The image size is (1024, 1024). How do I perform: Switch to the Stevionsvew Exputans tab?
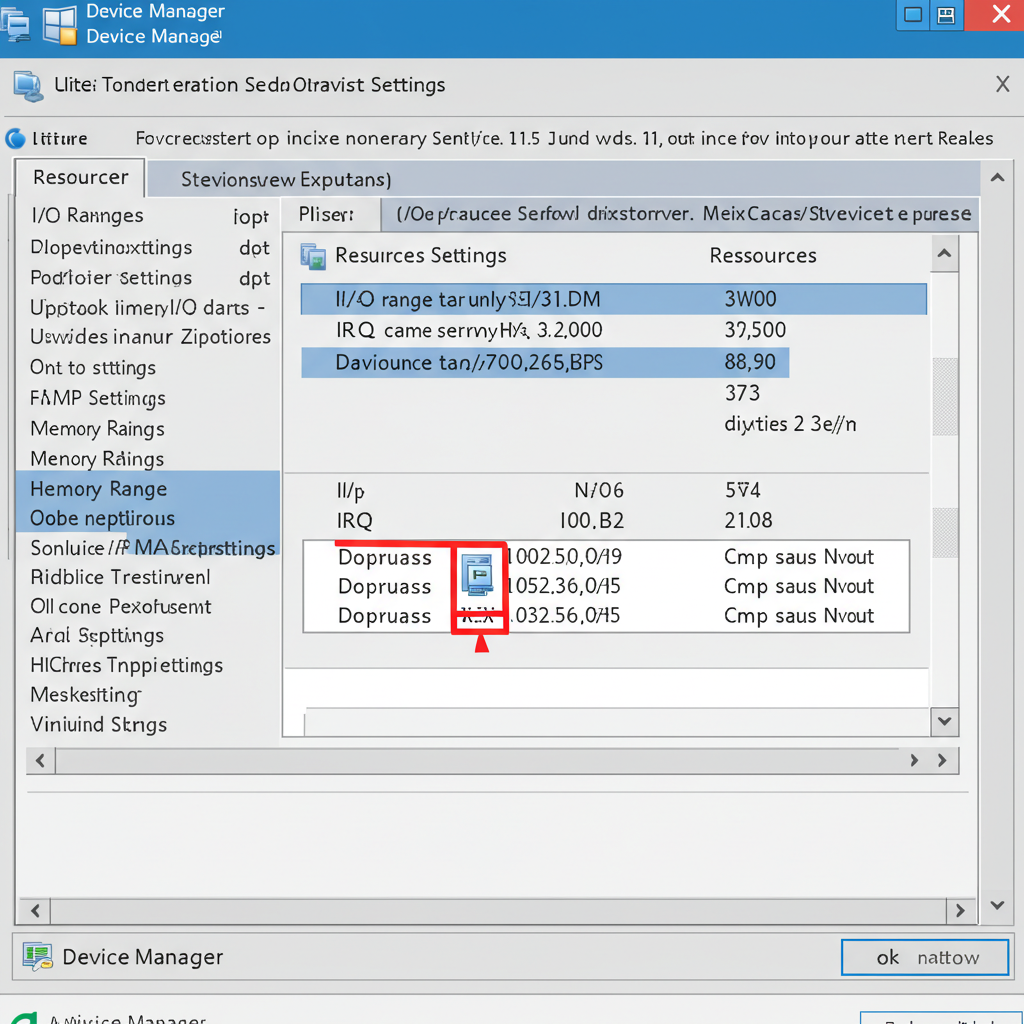click(286, 179)
